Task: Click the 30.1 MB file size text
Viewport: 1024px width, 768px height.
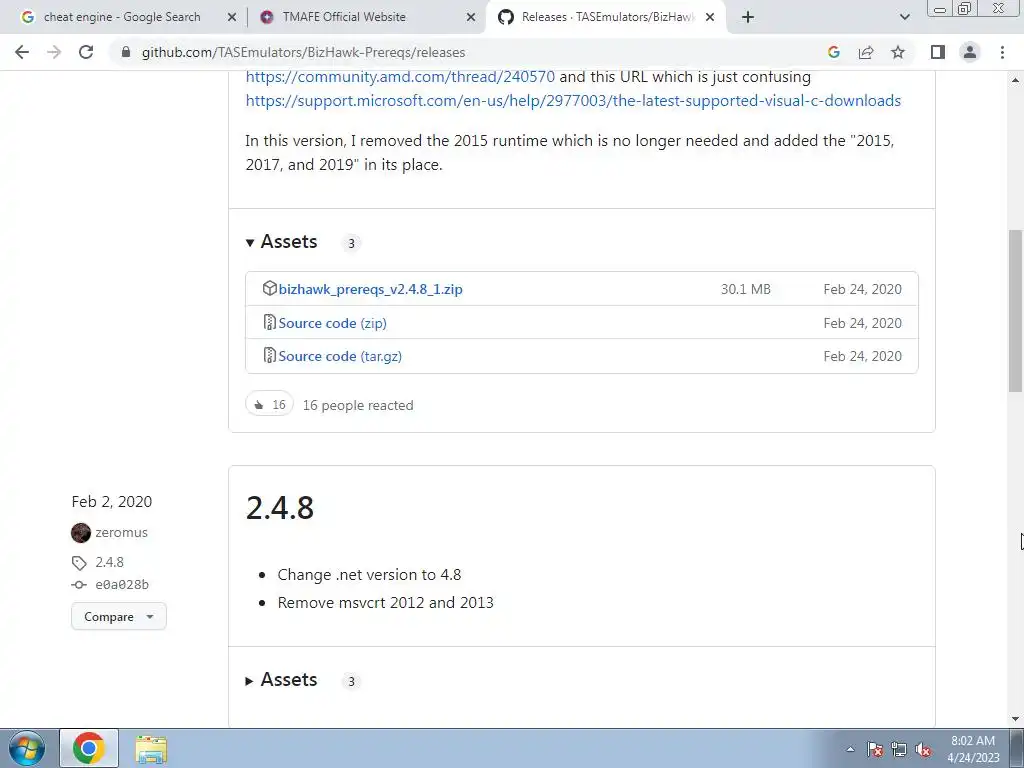Action: [746, 289]
